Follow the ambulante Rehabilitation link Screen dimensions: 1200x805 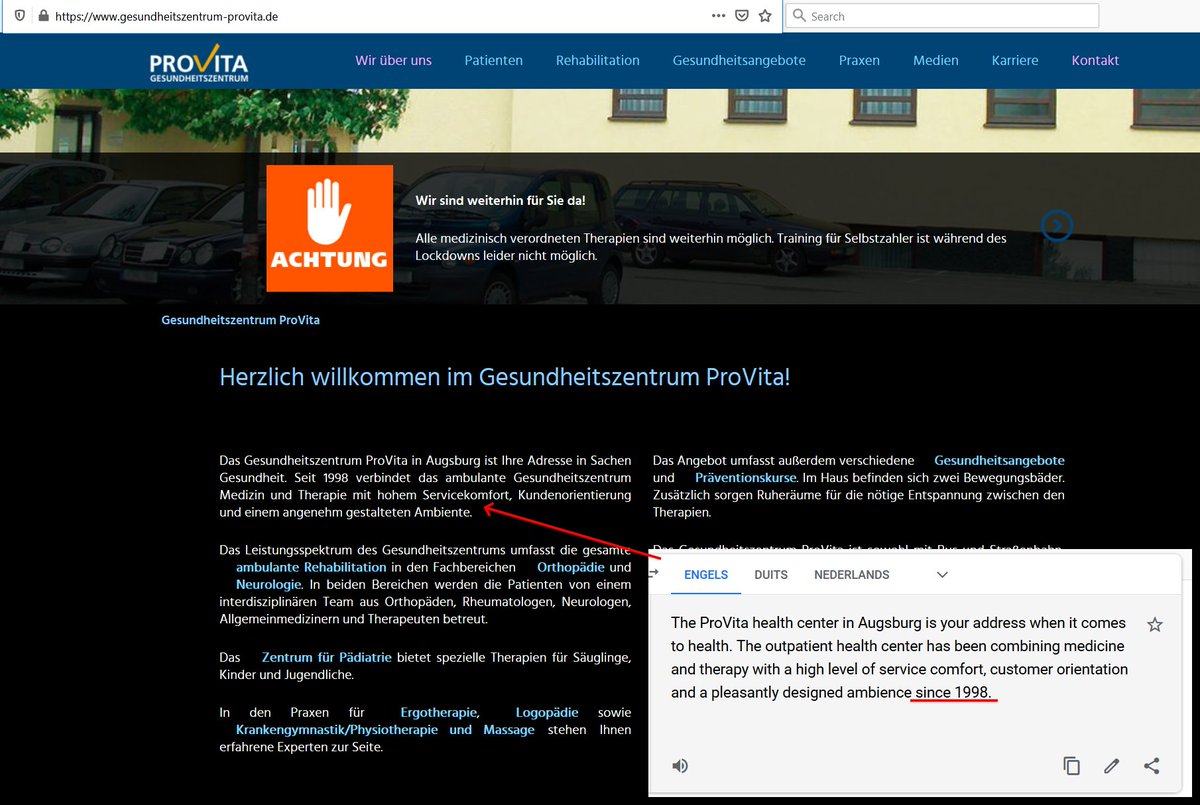(311, 567)
